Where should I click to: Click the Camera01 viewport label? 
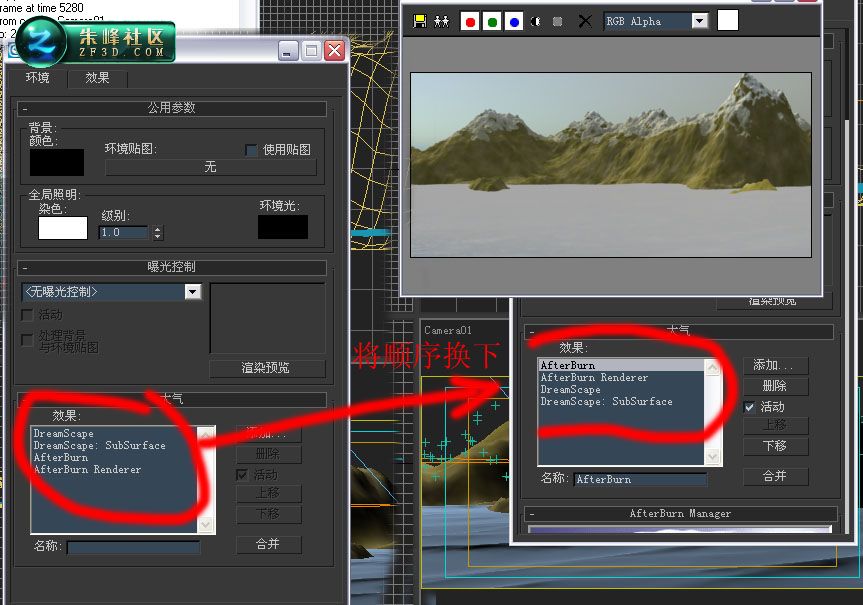coord(448,330)
